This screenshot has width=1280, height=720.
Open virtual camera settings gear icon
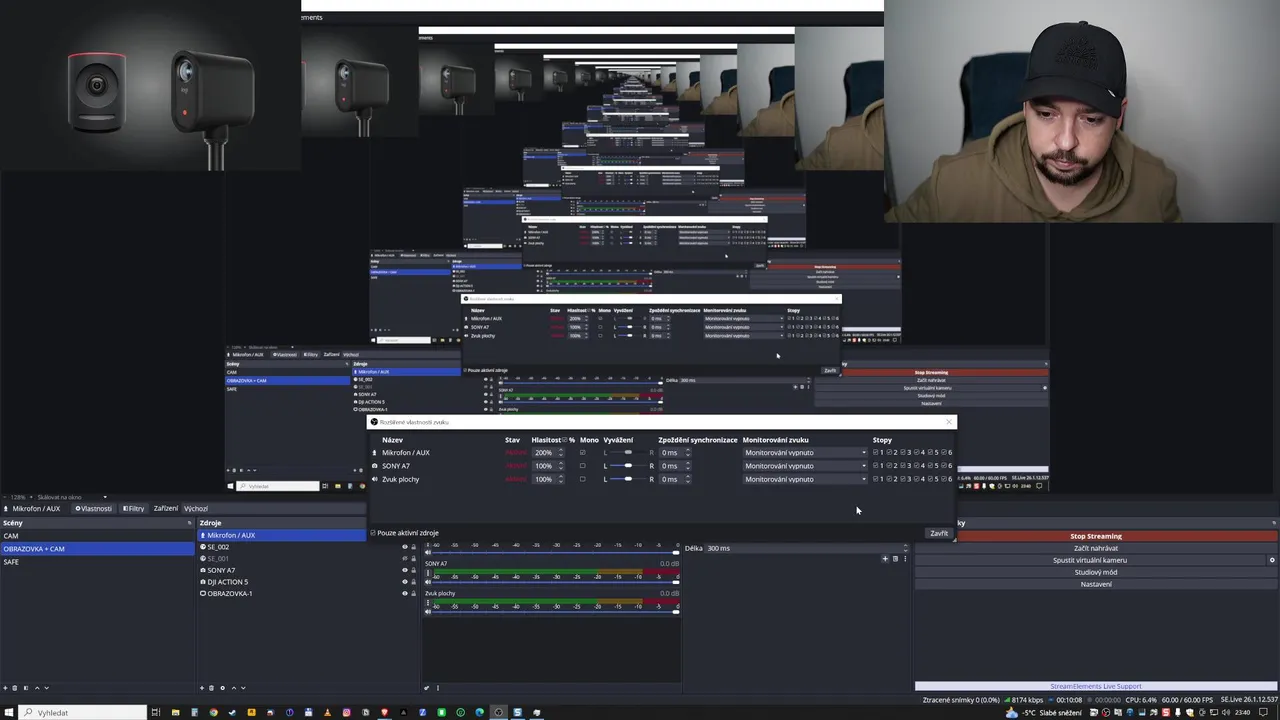pos(1272,560)
